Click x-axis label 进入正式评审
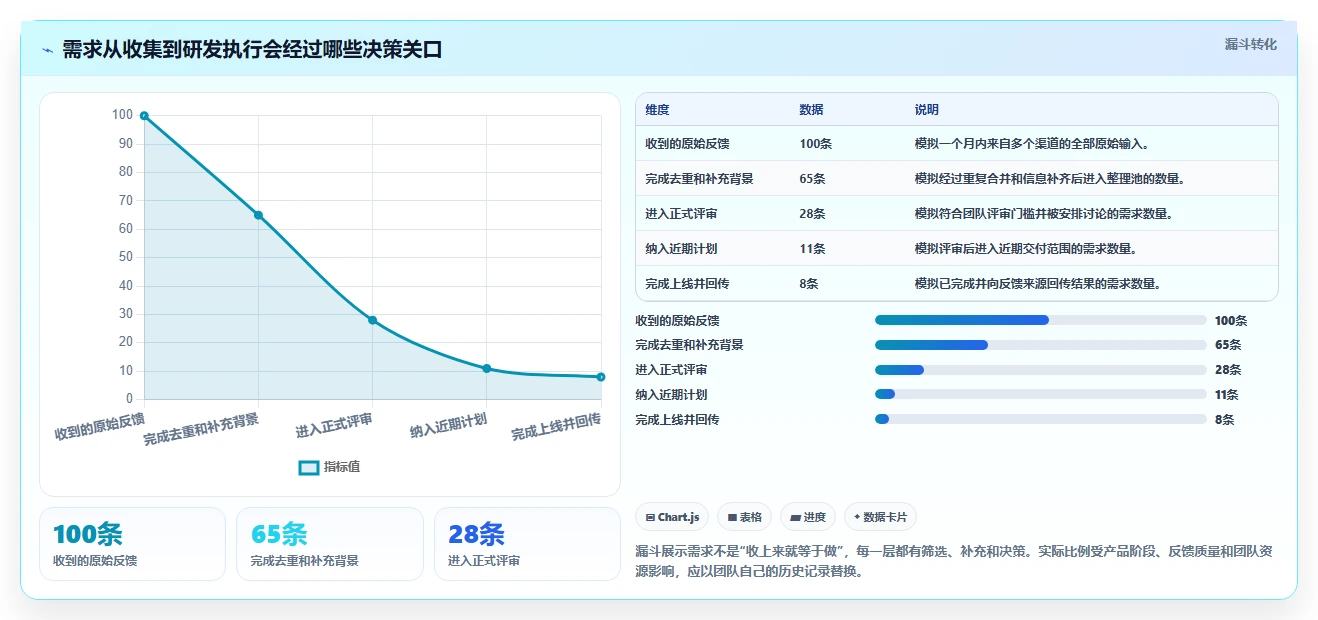The image size is (1318, 620). 334,425
